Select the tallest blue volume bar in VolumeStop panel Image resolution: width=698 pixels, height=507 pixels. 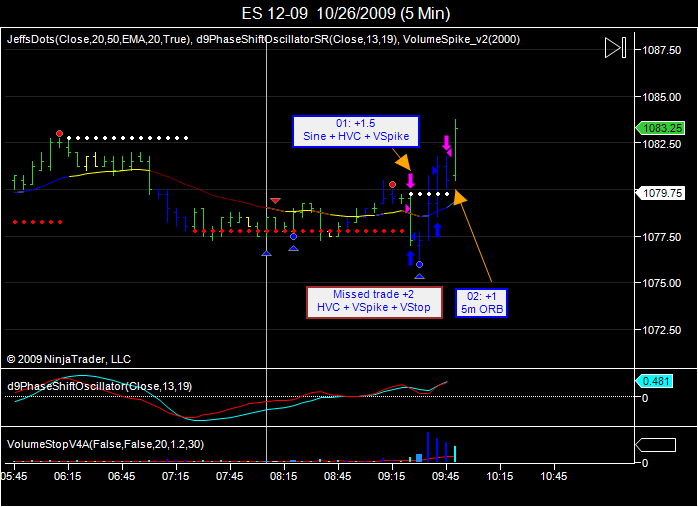(x=428, y=446)
